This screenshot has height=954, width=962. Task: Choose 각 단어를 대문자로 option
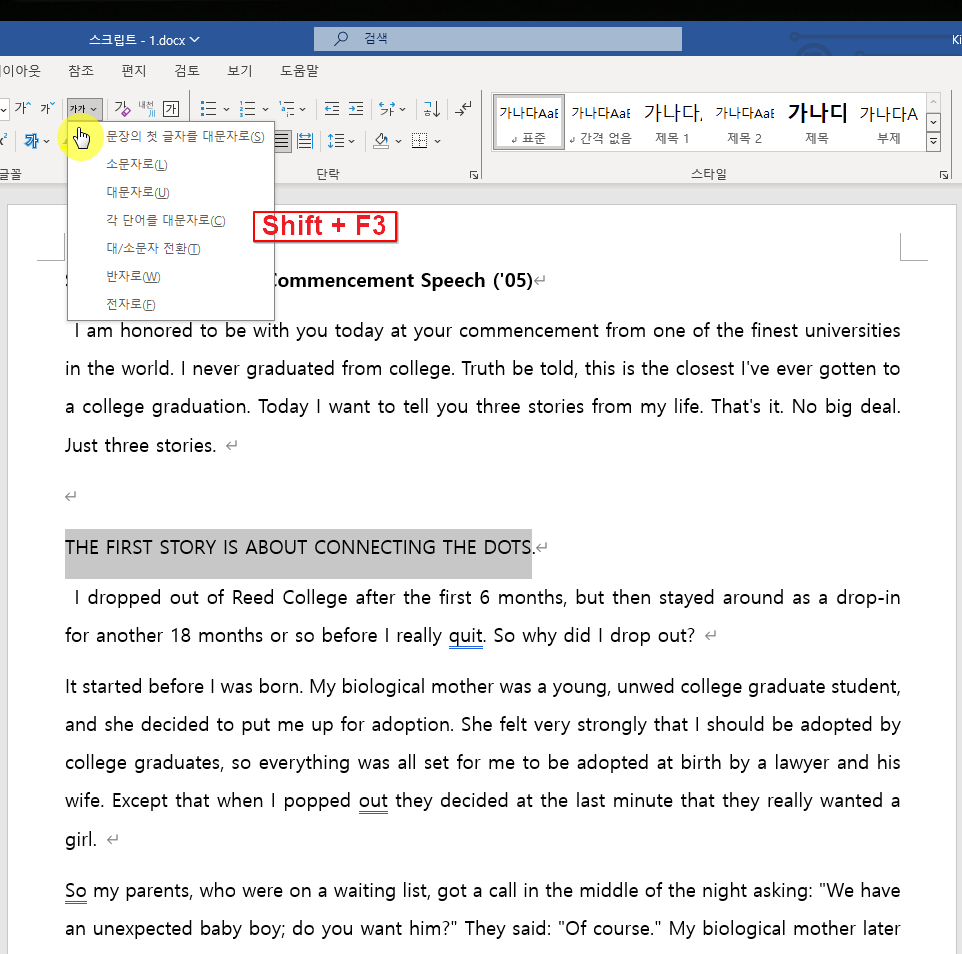coord(171,220)
